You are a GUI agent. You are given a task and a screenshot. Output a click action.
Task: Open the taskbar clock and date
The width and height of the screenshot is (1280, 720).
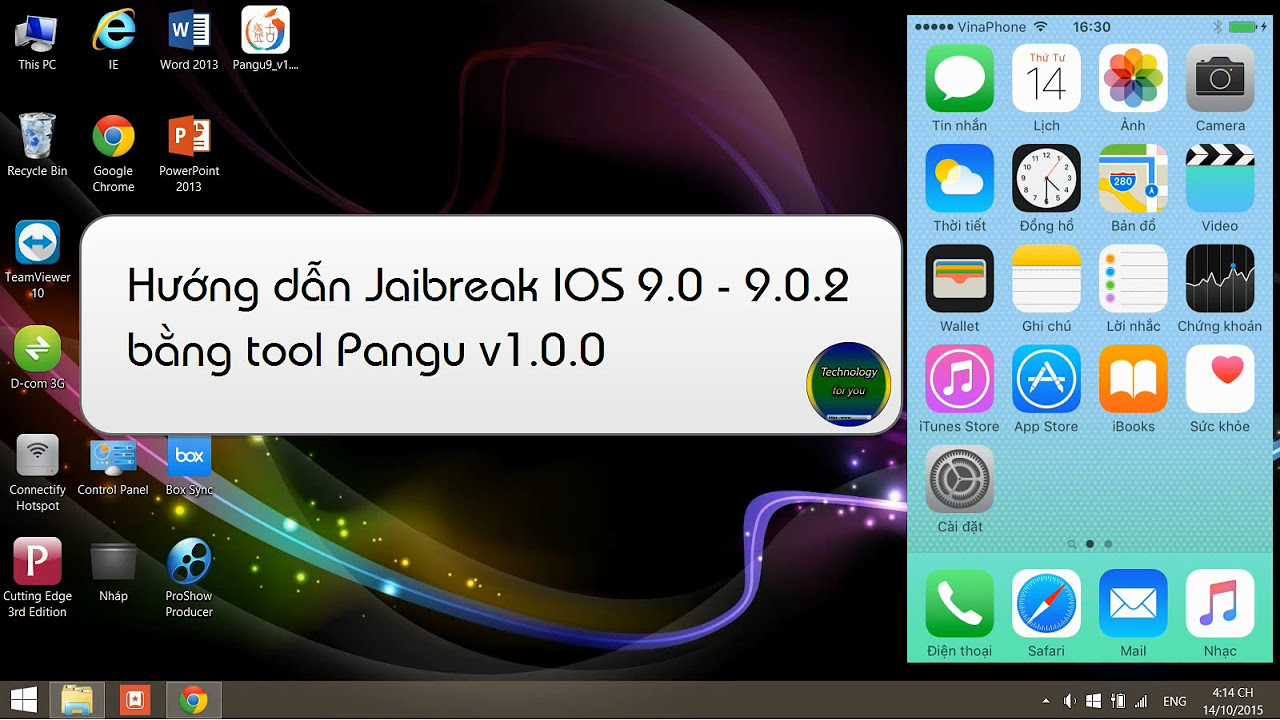coord(1232,700)
